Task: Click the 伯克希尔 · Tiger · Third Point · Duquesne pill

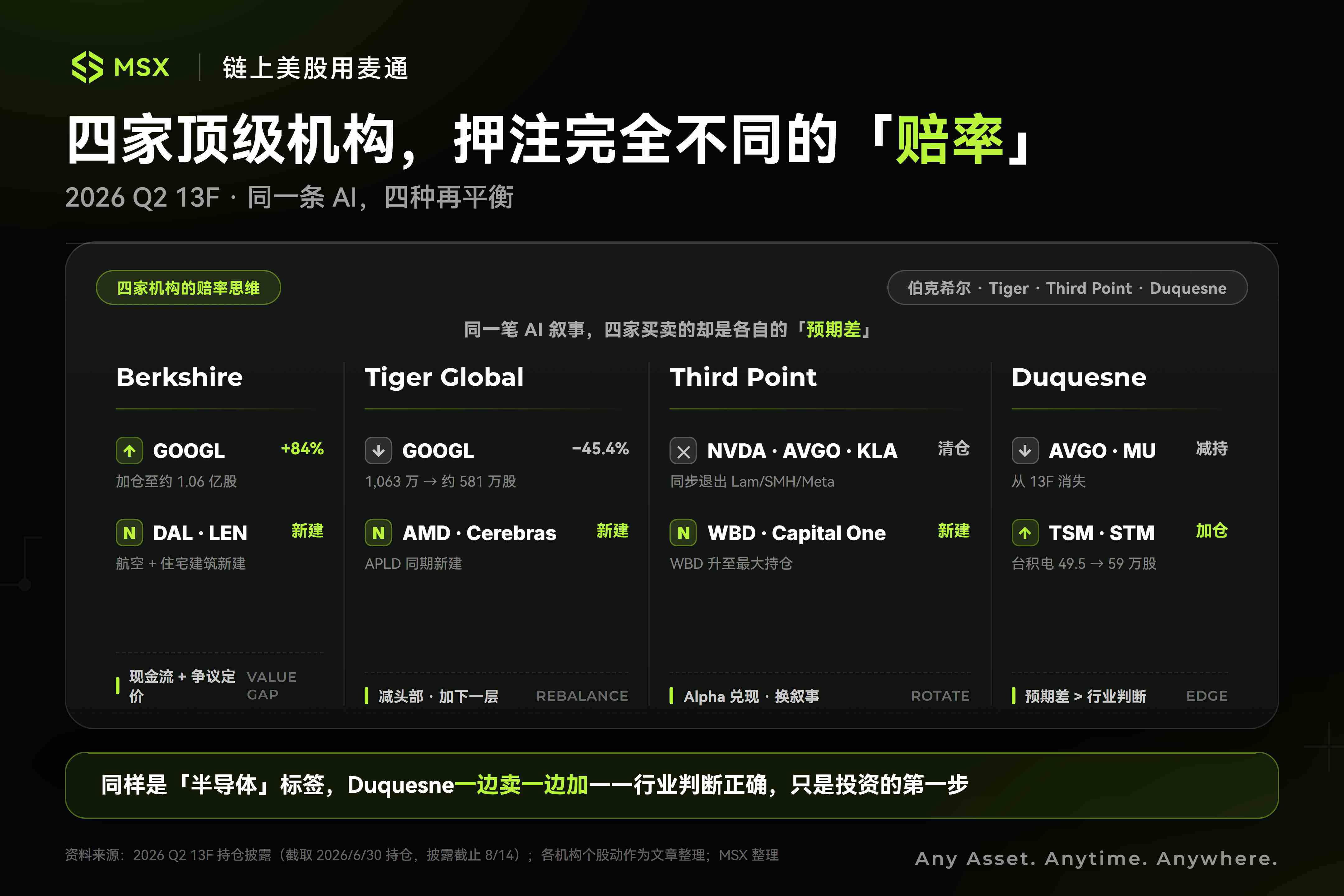Action: (1067, 287)
